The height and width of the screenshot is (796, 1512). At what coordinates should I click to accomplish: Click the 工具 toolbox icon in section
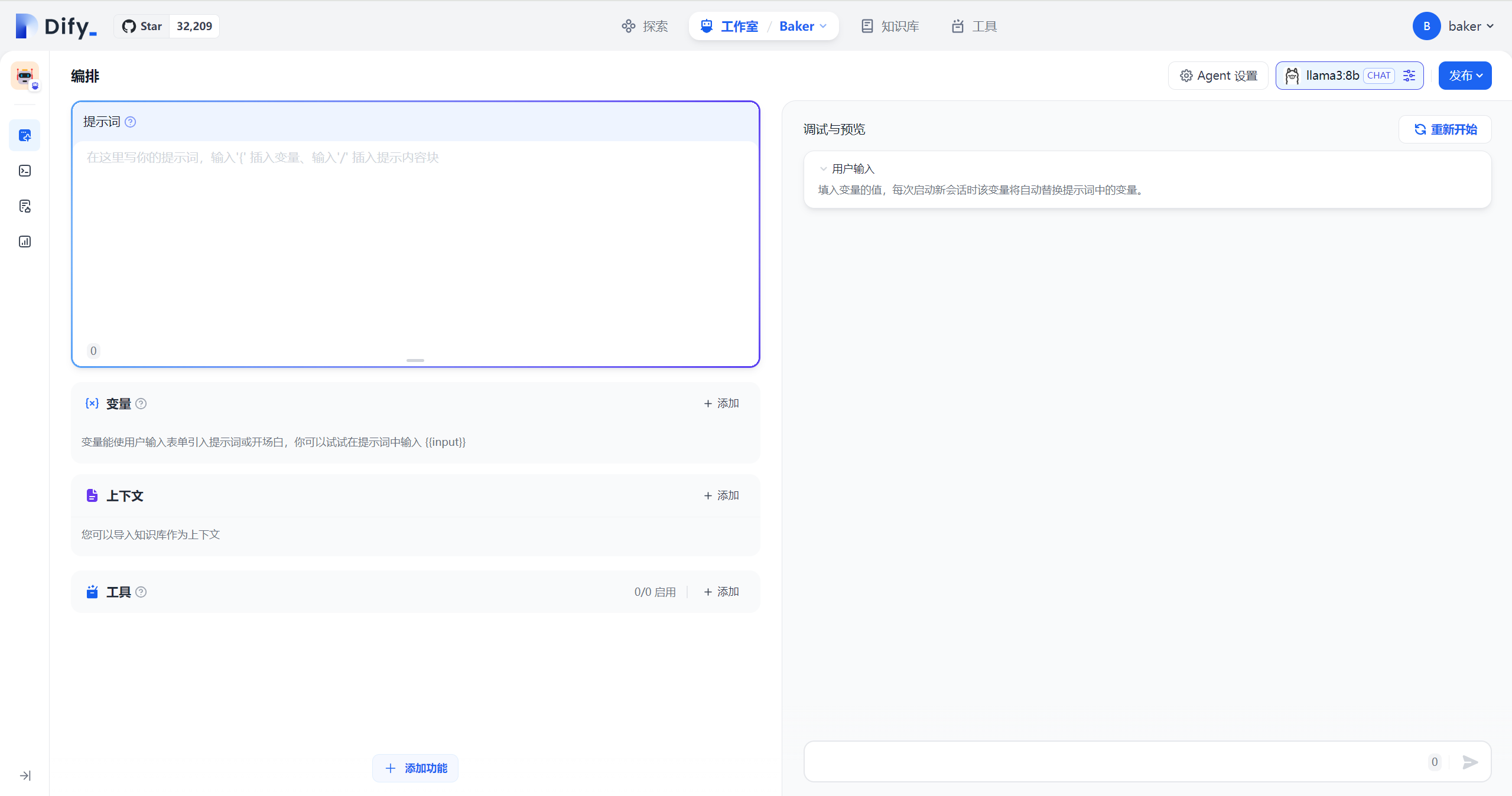point(92,592)
